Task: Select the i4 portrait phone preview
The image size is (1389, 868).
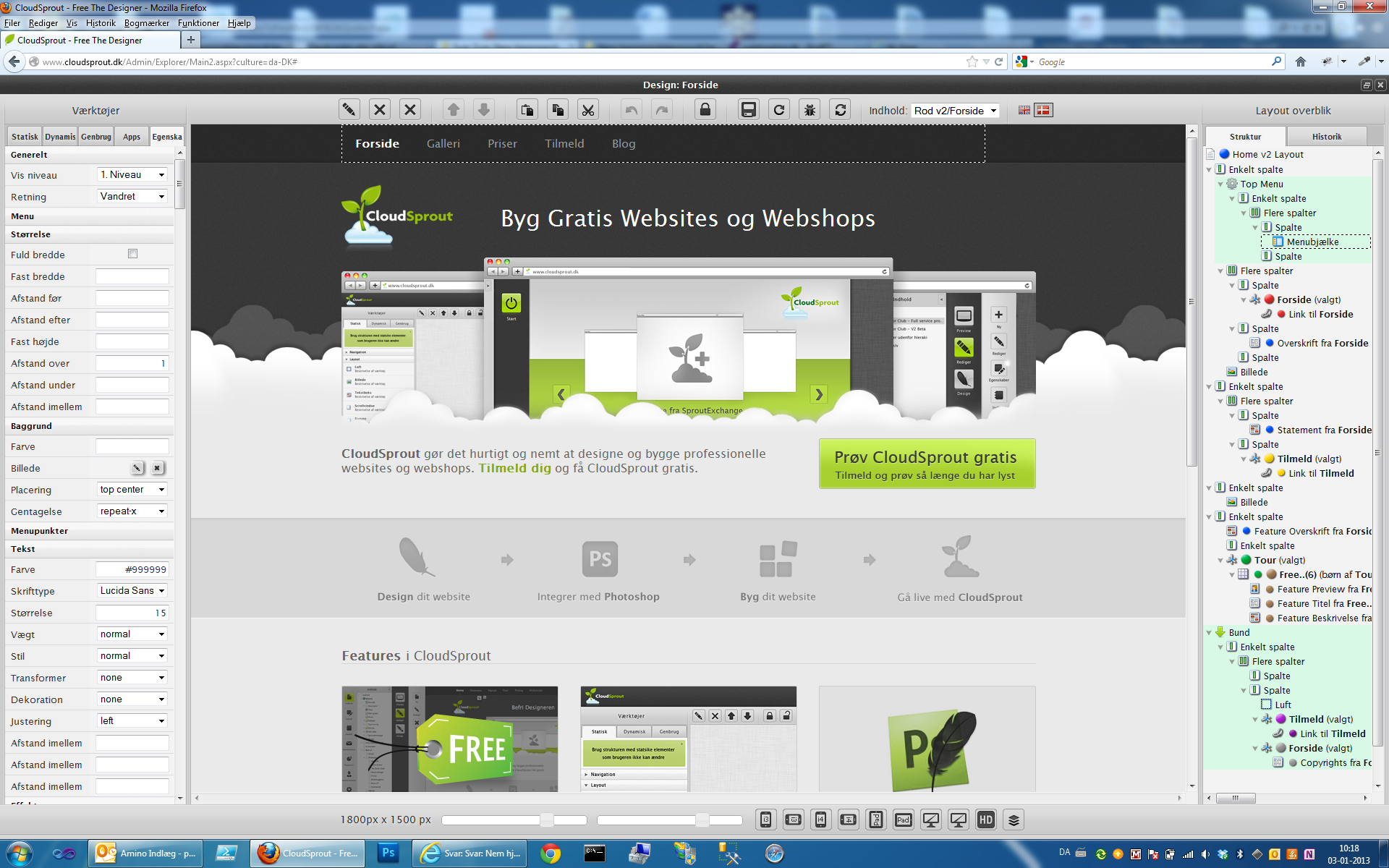Action: coord(821,820)
